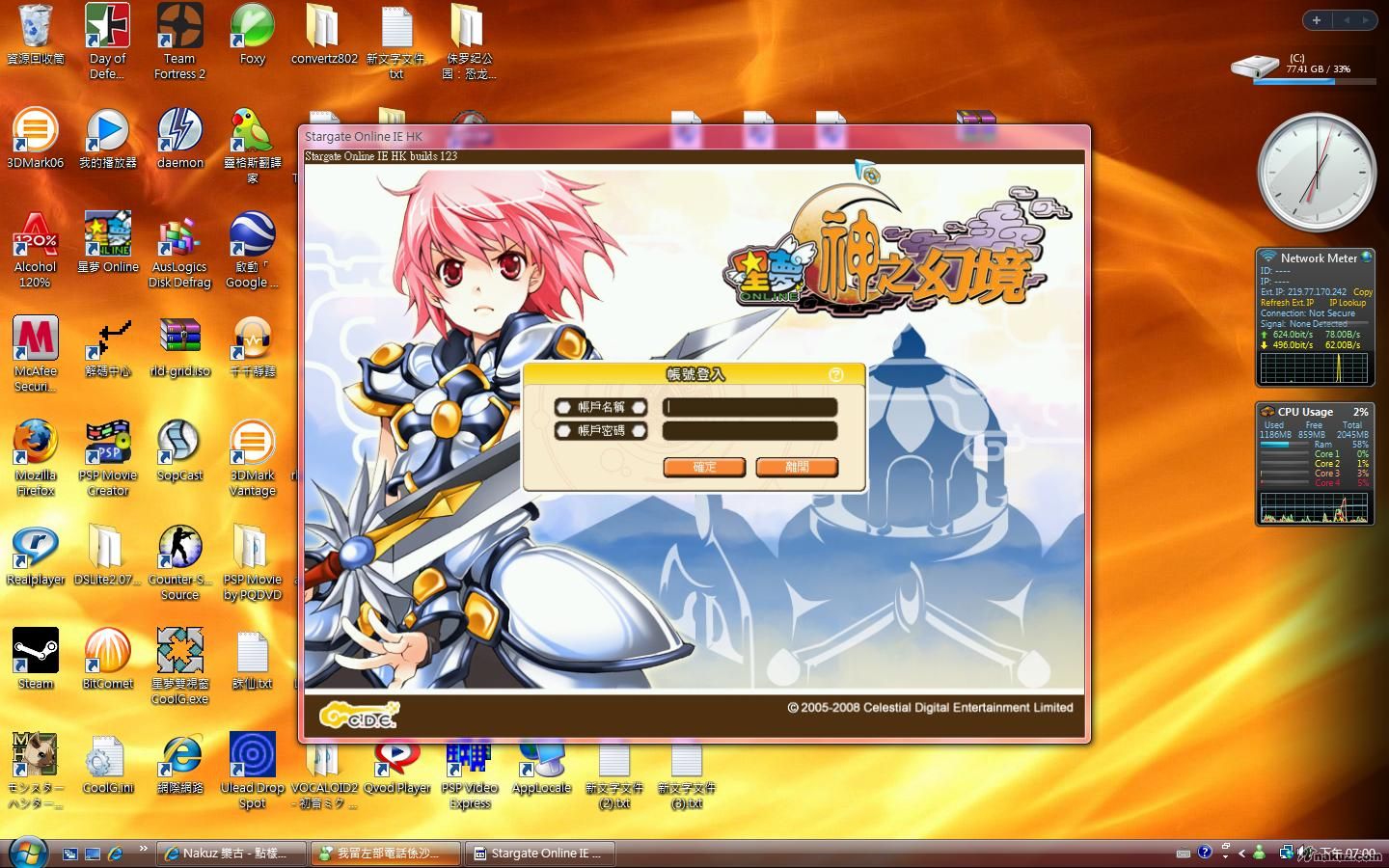This screenshot has width=1389, height=868.
Task: Click the account password input field
Action: (749, 431)
